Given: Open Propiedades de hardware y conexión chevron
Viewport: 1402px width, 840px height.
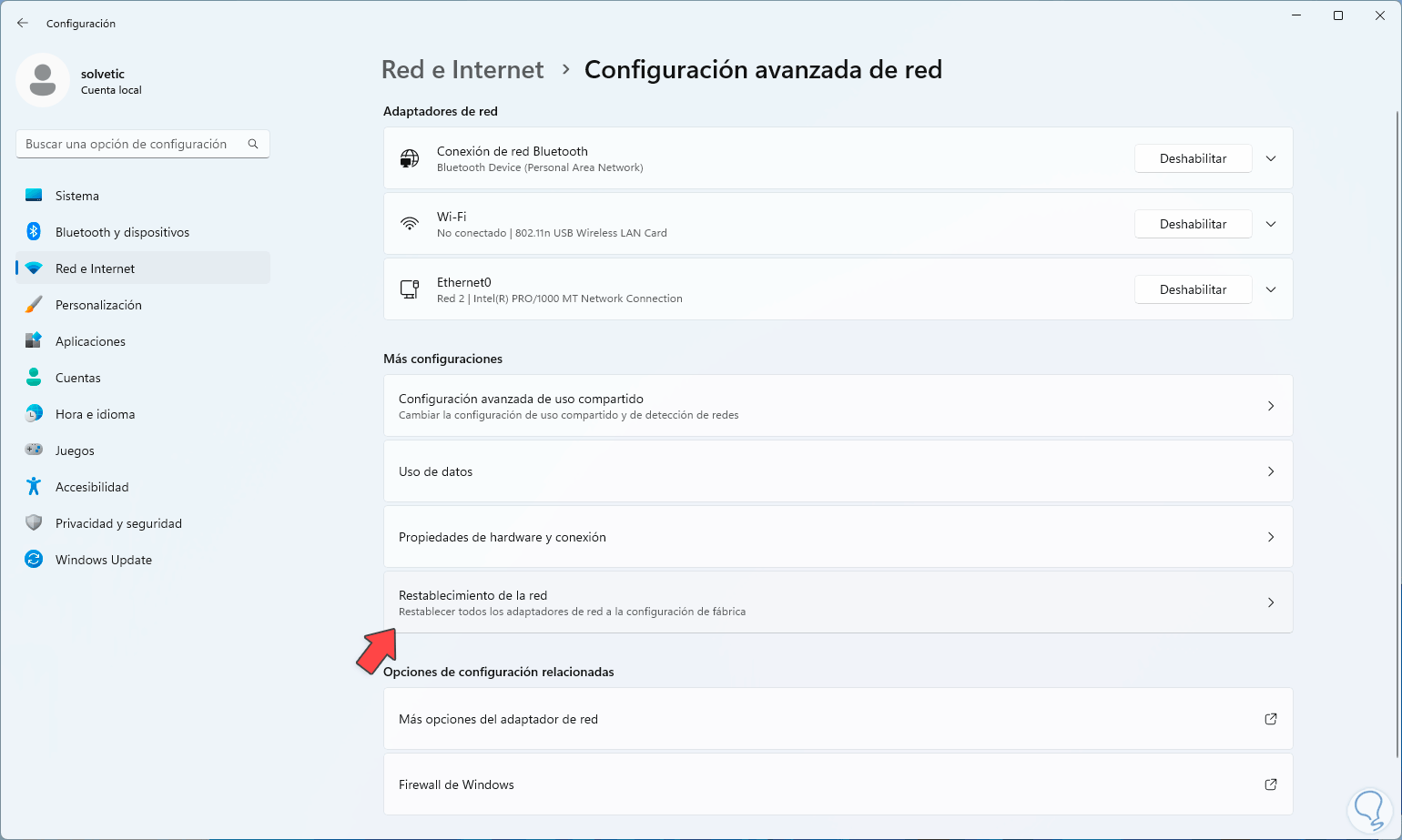Looking at the screenshot, I should 1271,537.
